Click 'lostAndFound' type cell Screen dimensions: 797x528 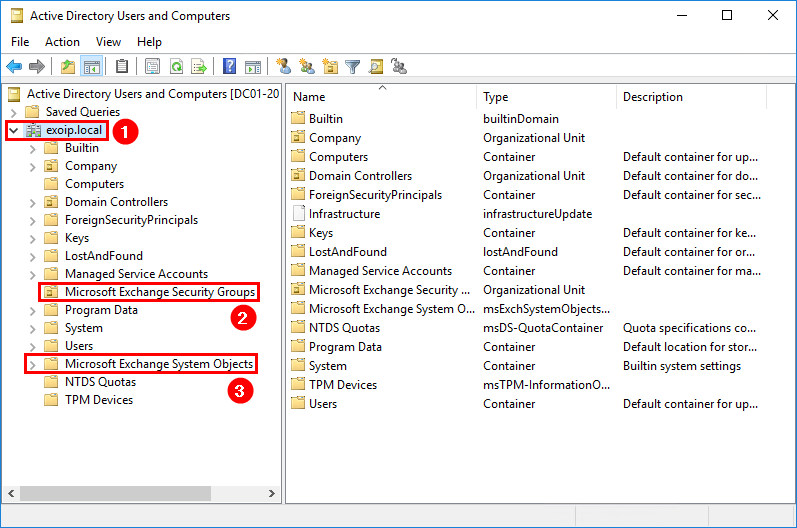tap(520, 252)
